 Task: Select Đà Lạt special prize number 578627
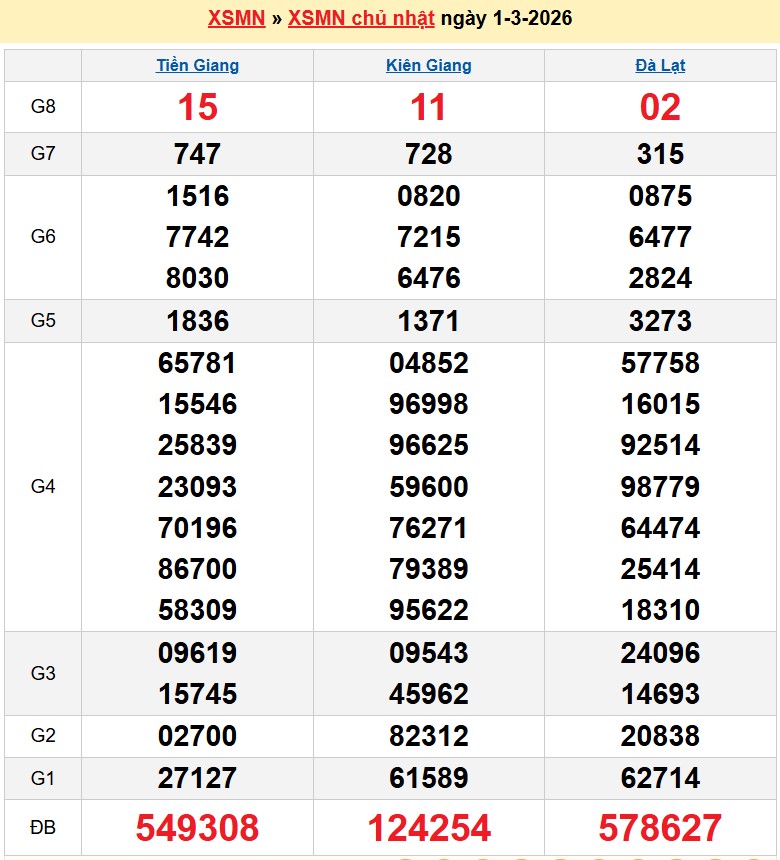(660, 828)
